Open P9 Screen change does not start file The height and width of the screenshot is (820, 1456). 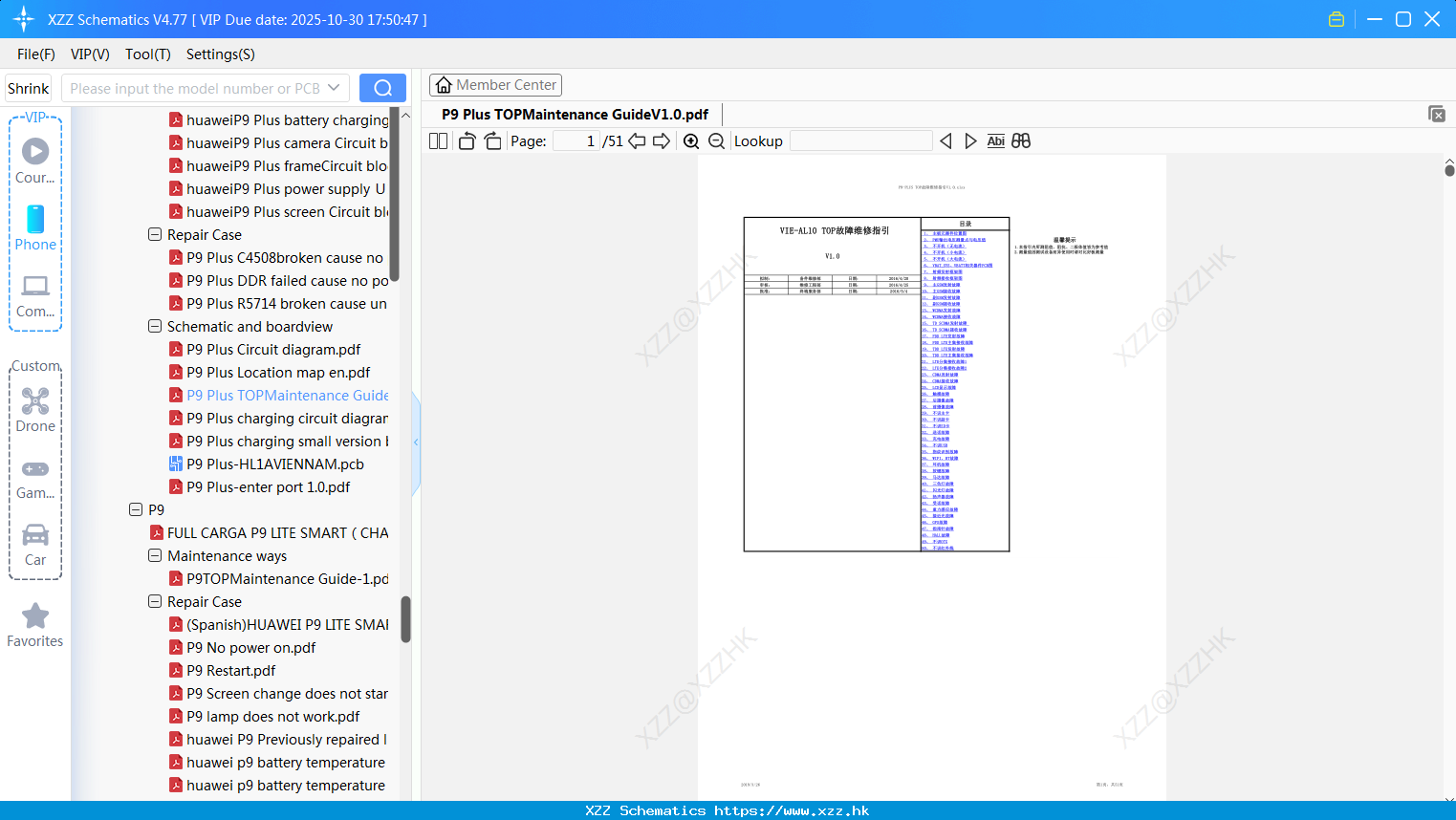point(278,693)
